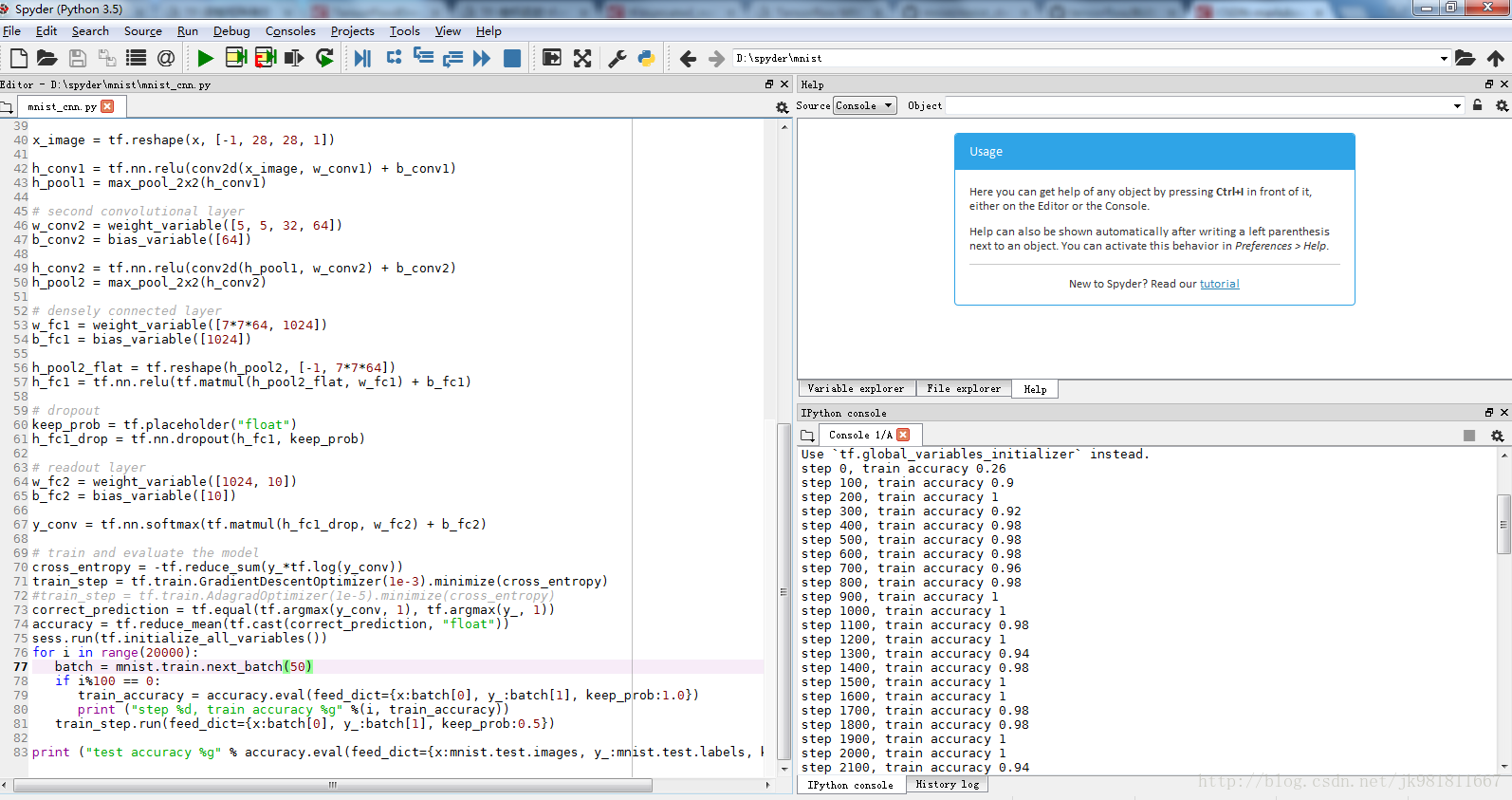Save the current file icon
Screen dimensions: 1512x800
pos(78,58)
